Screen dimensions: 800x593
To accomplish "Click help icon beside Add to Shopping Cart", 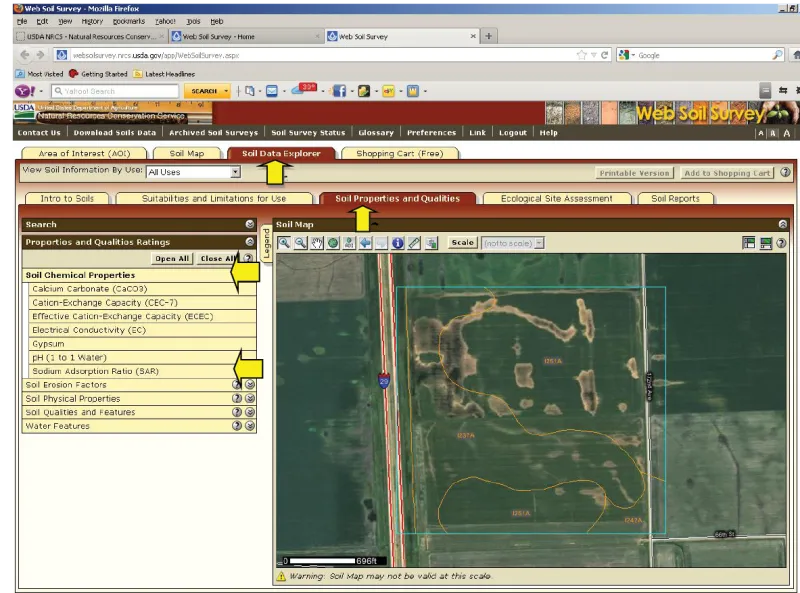I will tap(785, 173).
